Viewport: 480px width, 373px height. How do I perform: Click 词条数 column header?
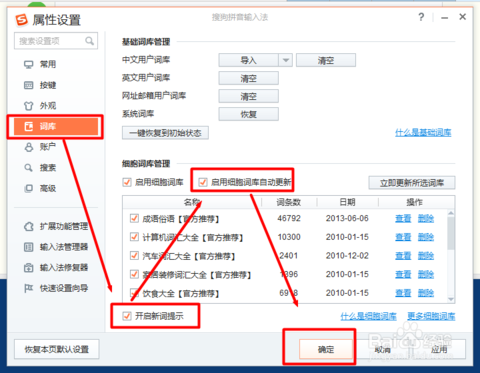(x=289, y=202)
